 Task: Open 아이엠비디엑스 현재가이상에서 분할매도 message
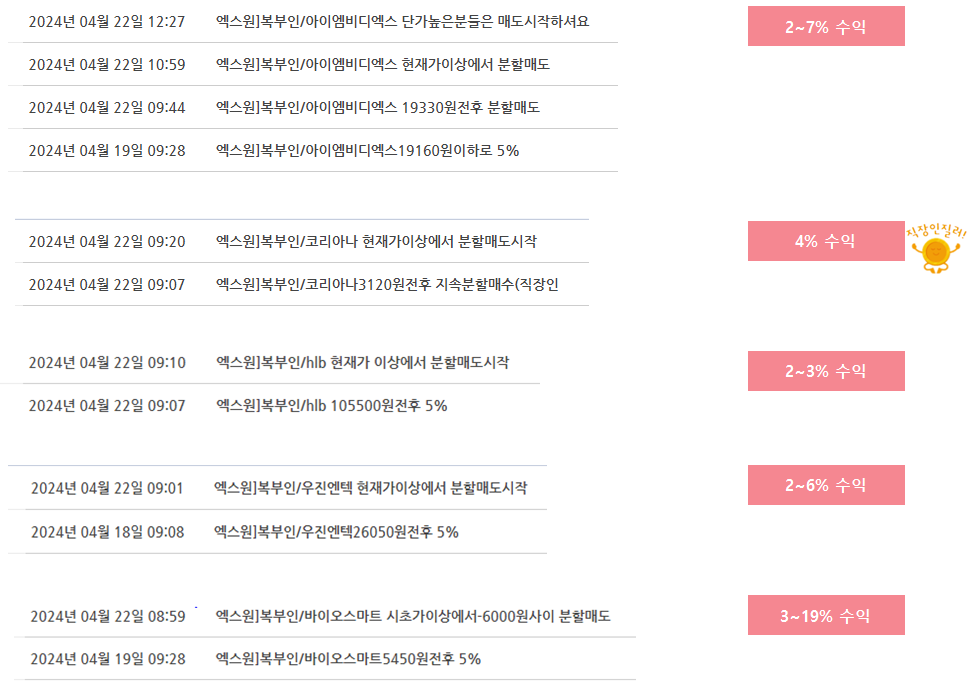tap(383, 64)
